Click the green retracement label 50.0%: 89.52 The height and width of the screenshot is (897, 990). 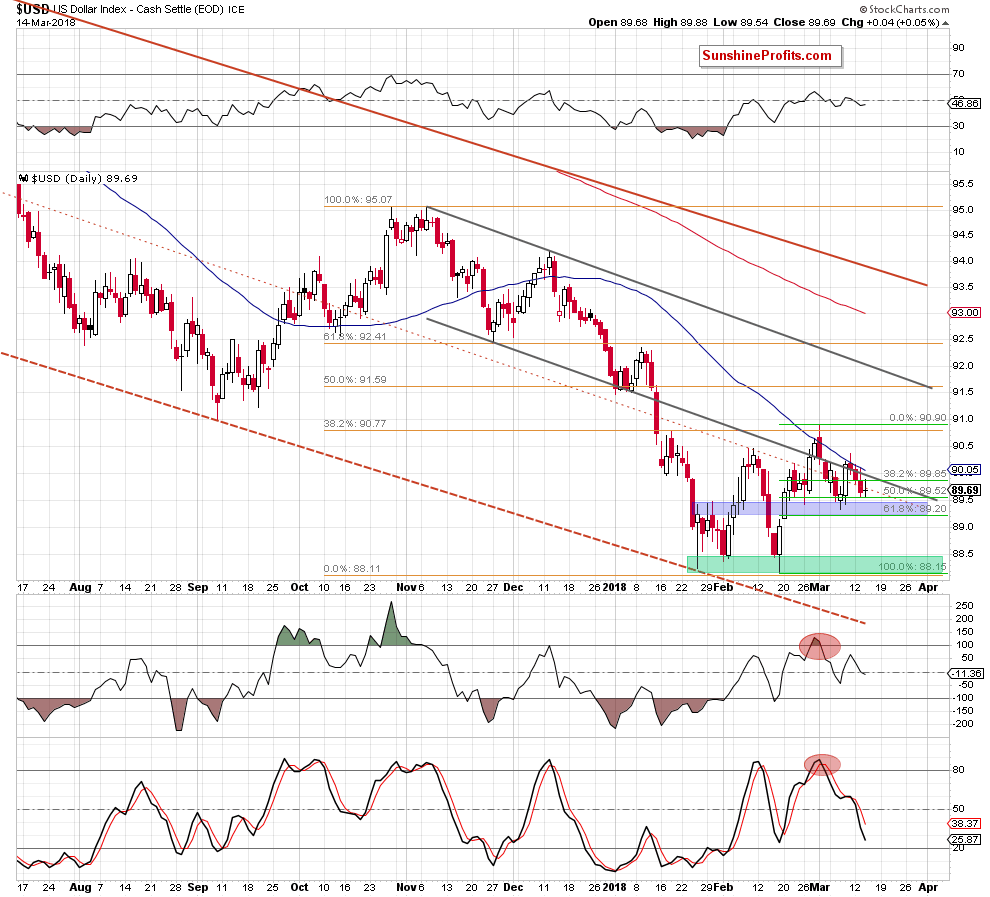pos(915,490)
